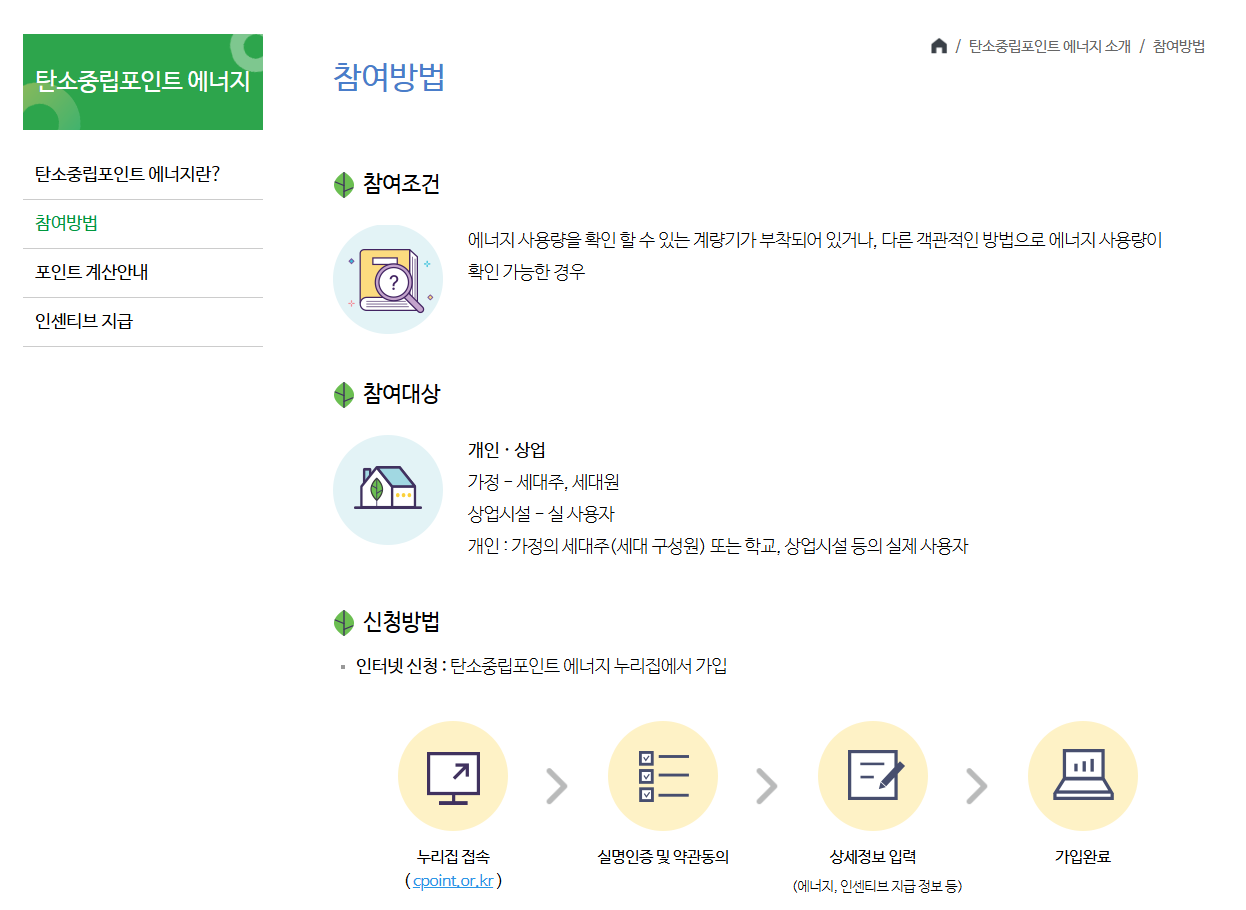Select the magnifying glass book icon under 참여조건
This screenshot has height=910, width=1246.
(x=388, y=278)
